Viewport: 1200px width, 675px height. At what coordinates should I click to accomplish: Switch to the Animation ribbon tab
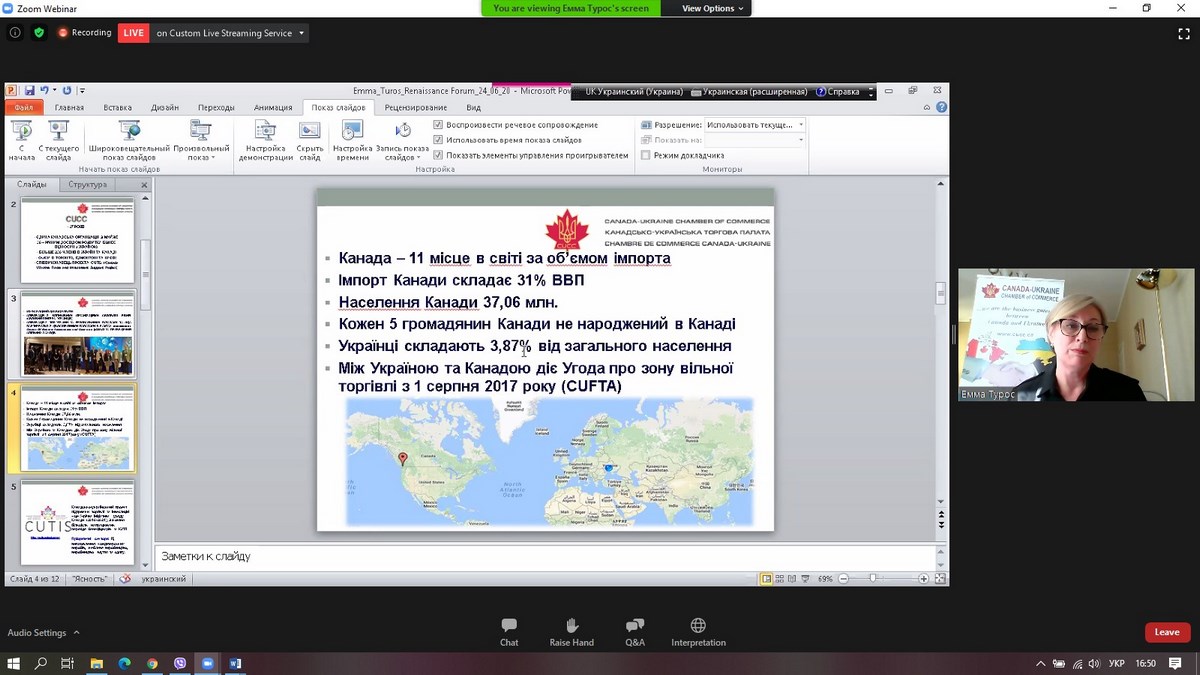coord(273,107)
